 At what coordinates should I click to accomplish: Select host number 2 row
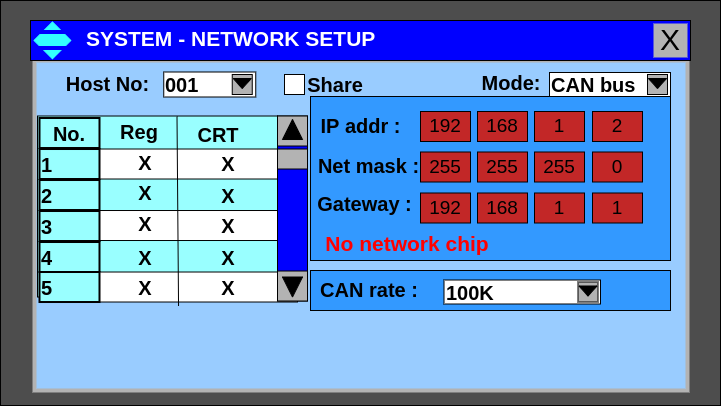[69, 196]
